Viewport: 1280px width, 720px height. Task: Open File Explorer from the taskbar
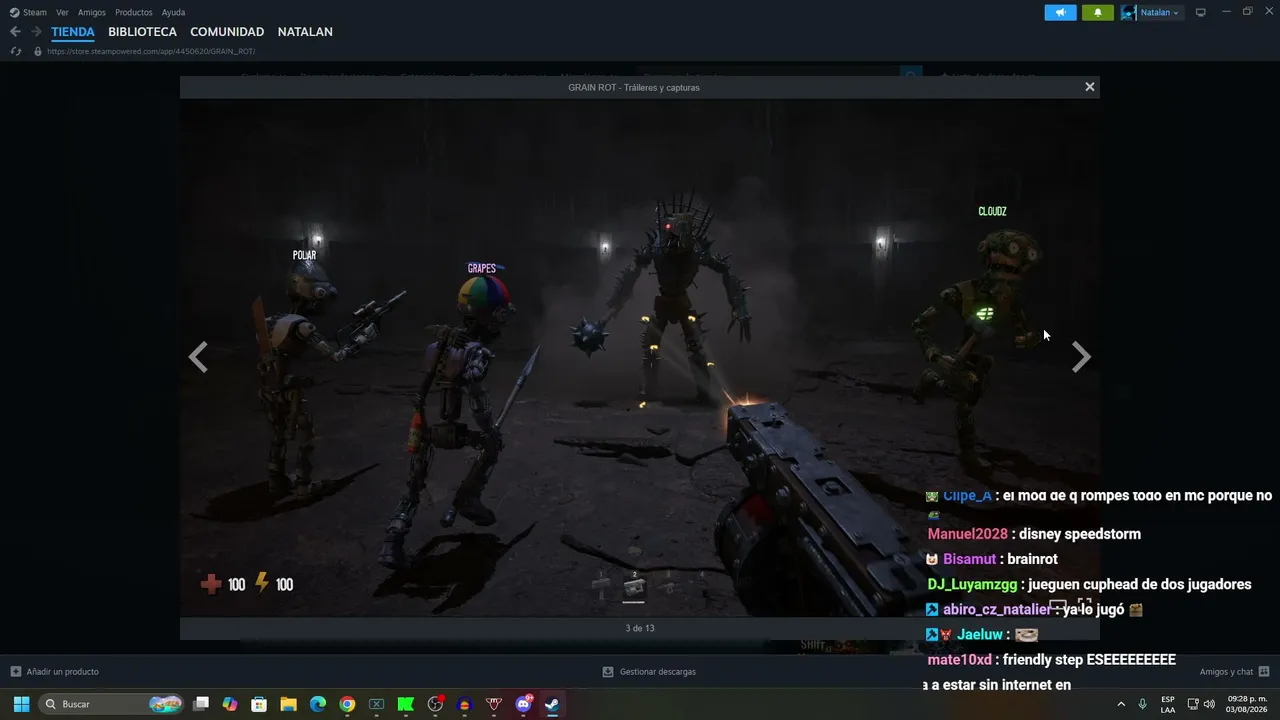tap(288, 704)
